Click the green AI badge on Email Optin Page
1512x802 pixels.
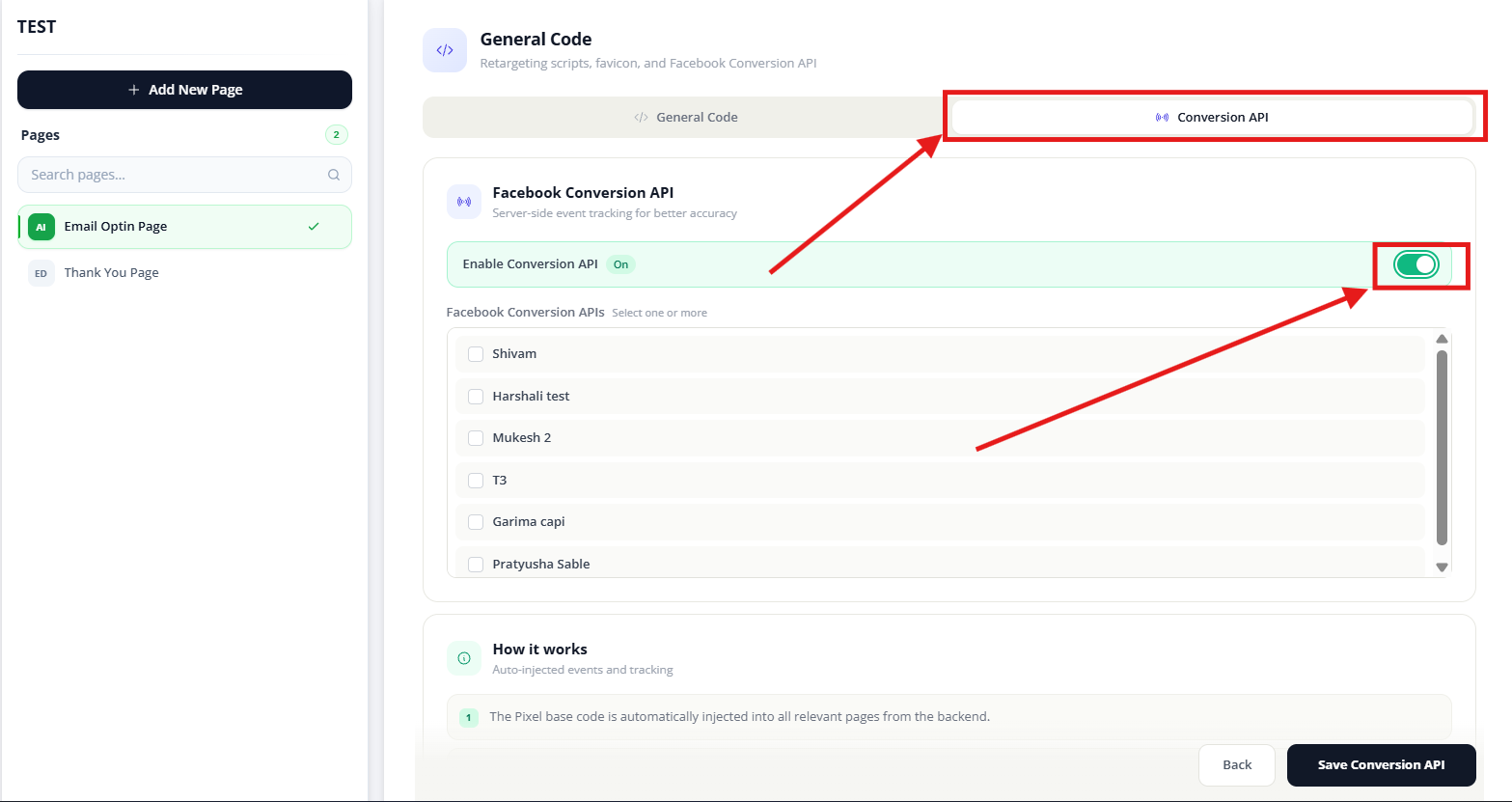[x=41, y=227]
